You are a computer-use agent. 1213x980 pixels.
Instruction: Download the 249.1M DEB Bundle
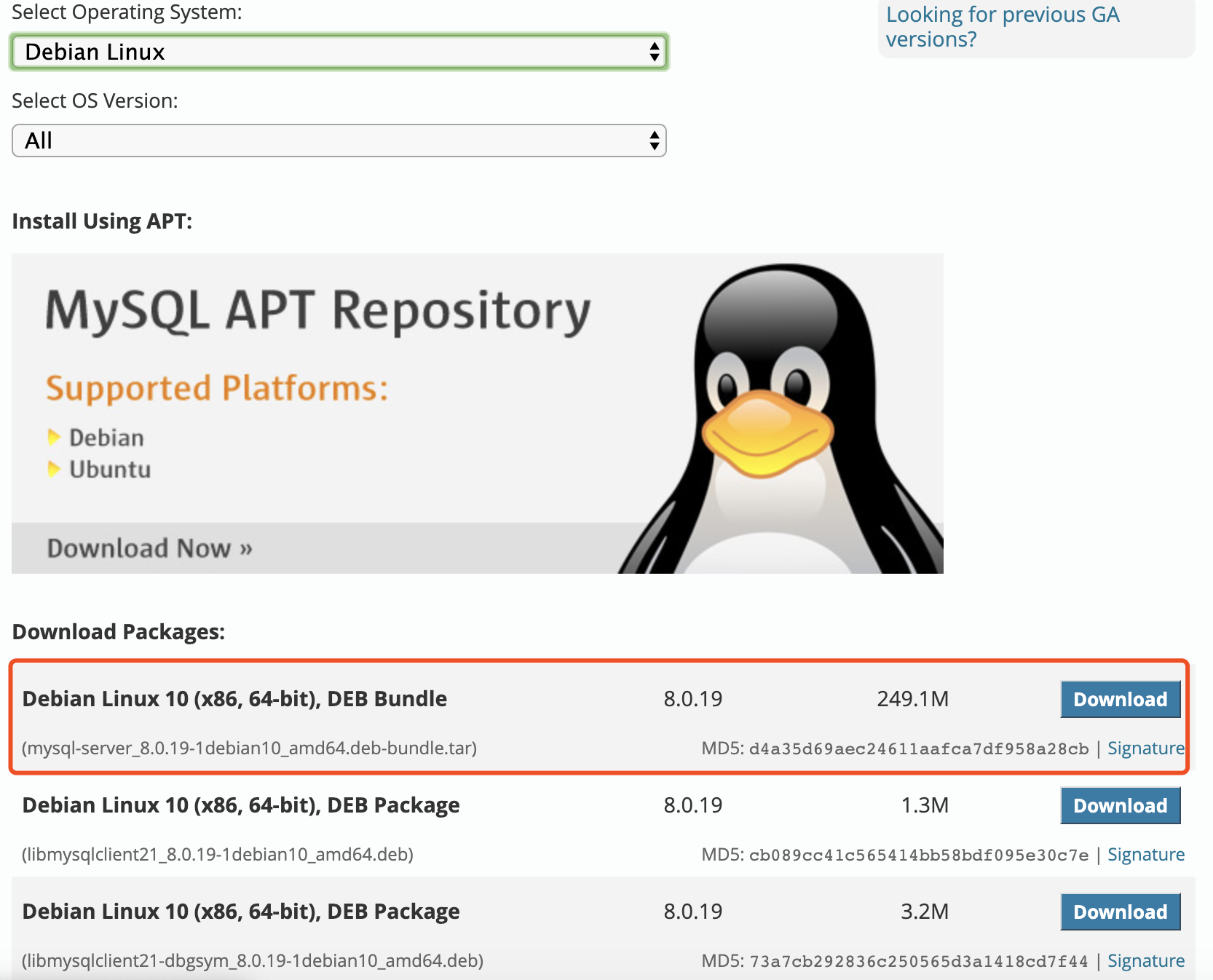click(x=1120, y=699)
